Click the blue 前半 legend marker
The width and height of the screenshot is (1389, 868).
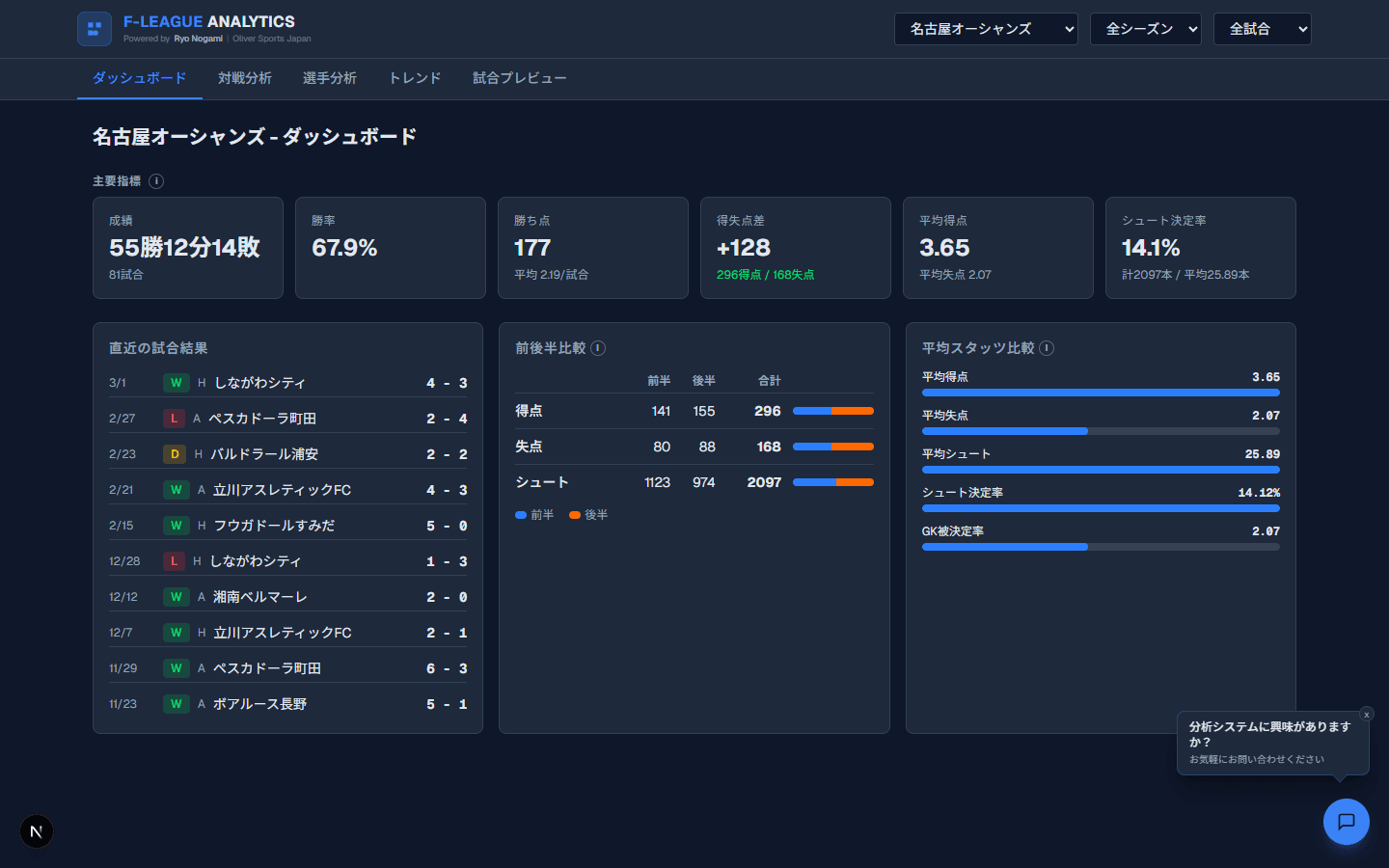(x=521, y=515)
